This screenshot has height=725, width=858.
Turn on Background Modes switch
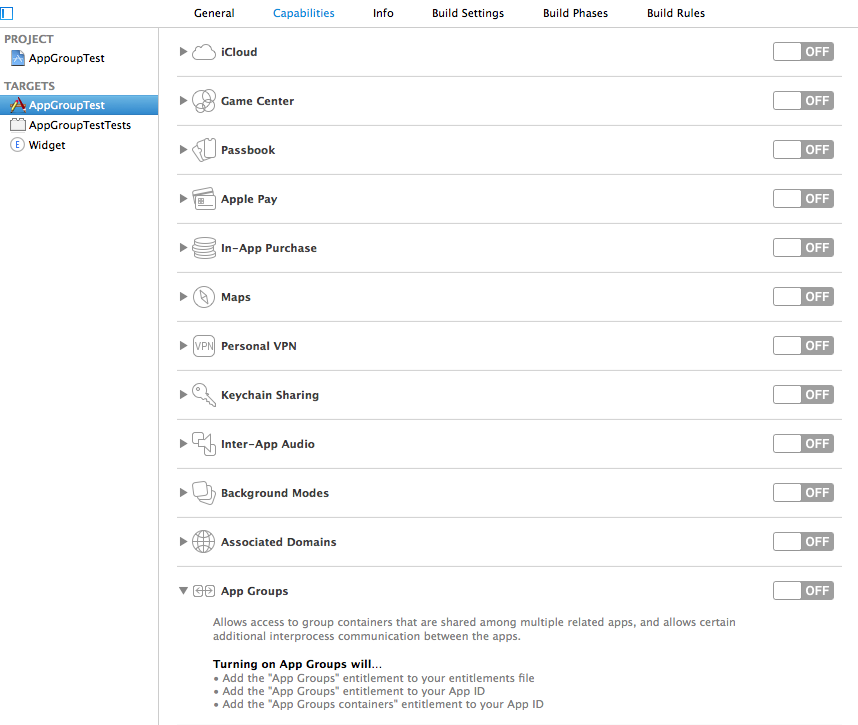pyautogui.click(x=803, y=492)
